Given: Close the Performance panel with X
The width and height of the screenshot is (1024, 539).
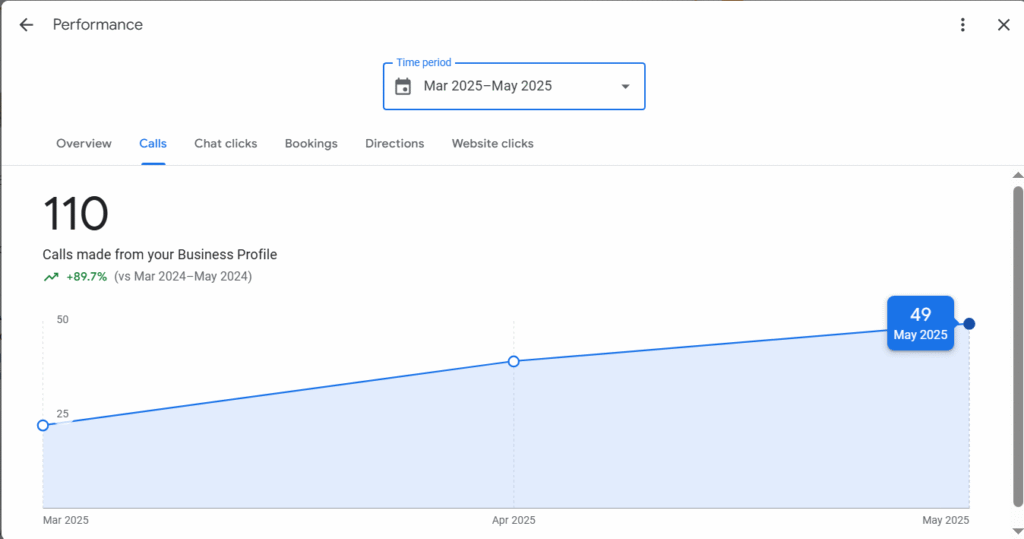Looking at the screenshot, I should [x=1004, y=25].
